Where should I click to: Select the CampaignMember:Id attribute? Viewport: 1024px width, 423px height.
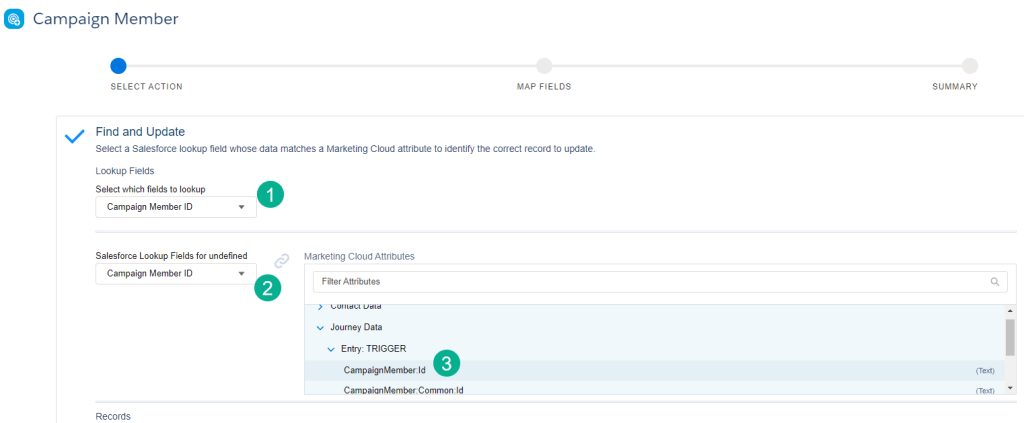385,370
